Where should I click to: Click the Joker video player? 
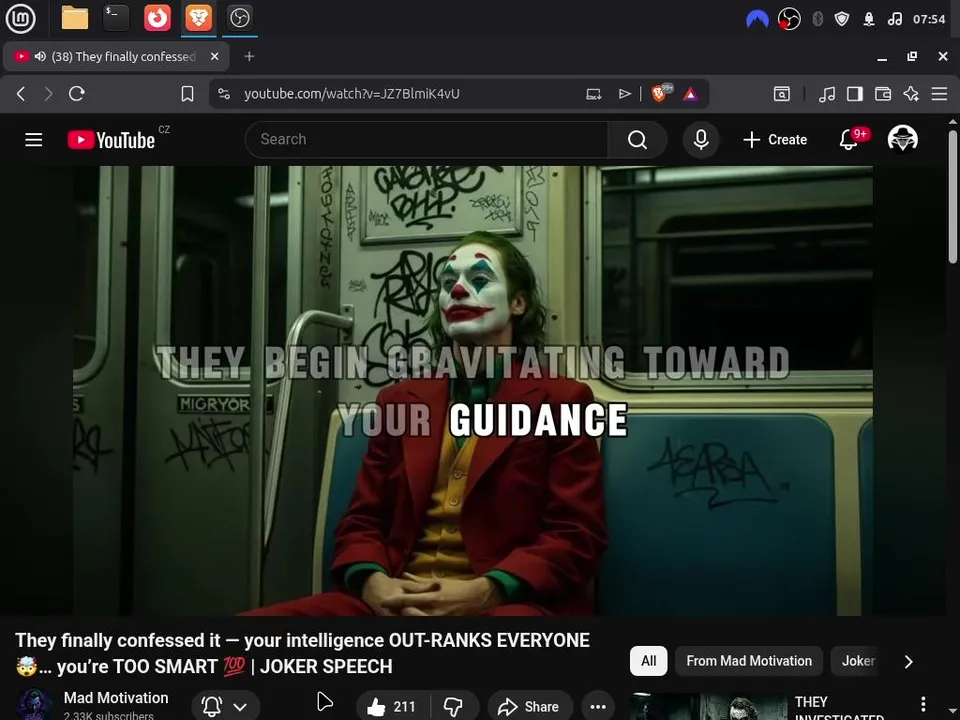(473, 391)
